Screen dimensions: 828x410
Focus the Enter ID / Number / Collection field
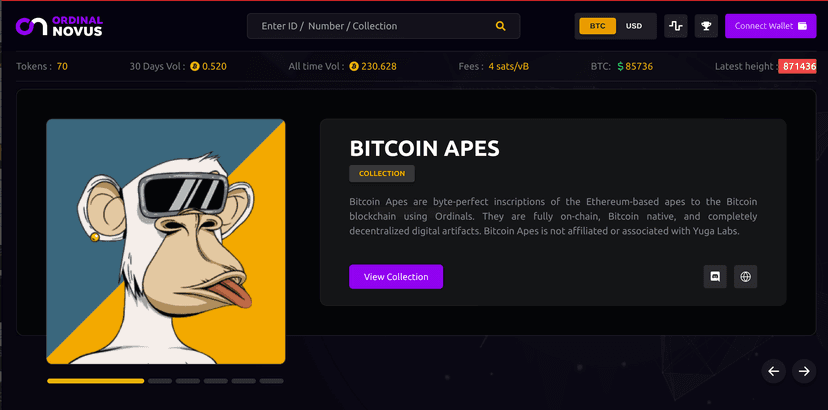[383, 26]
